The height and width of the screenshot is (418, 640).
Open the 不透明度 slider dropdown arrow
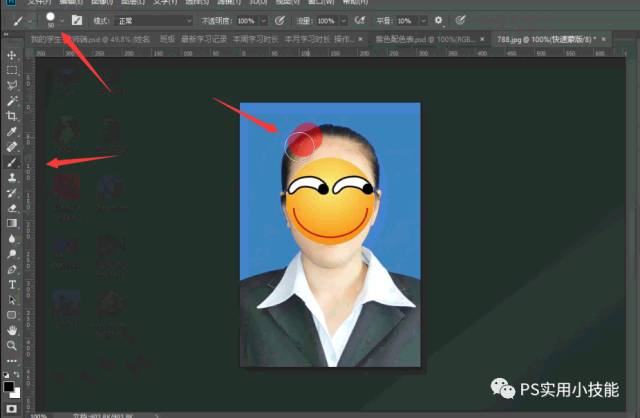[x=264, y=20]
